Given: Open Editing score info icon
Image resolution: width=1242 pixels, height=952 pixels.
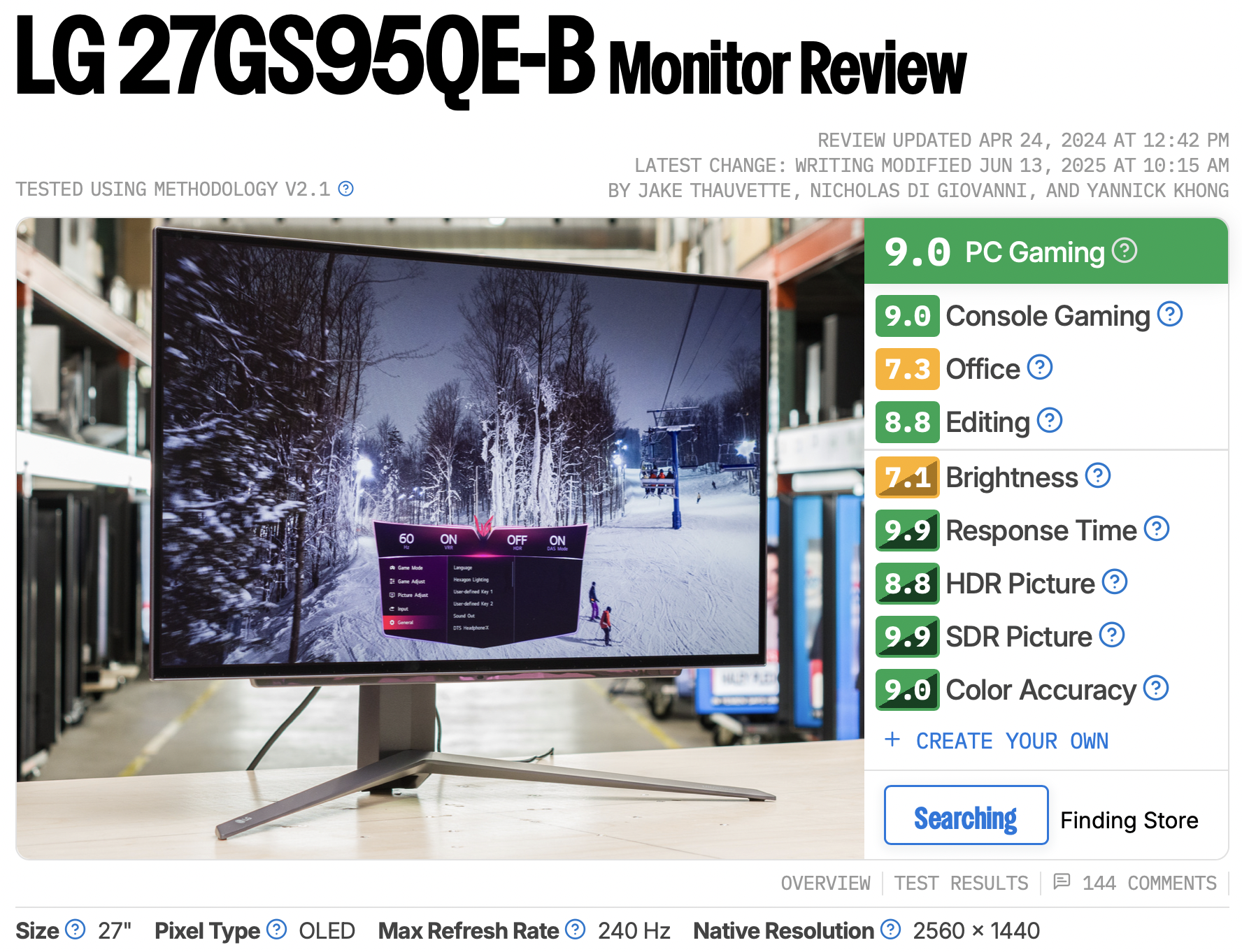Looking at the screenshot, I should click(x=1050, y=421).
